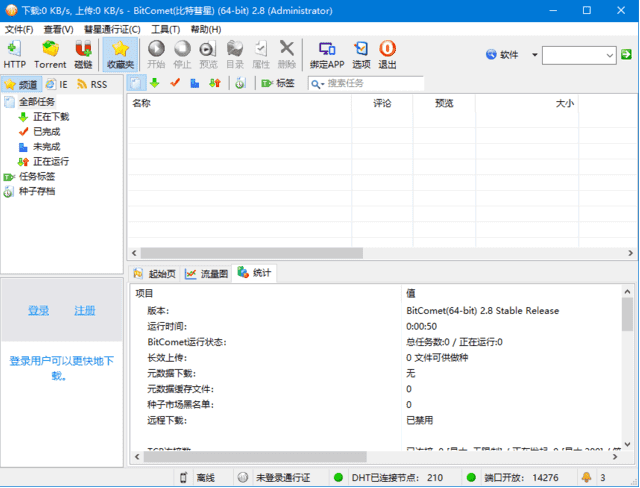Viewport: 640px width, 488px height.
Task: Click the green downloading filter arrow icon
Action: pos(154,83)
